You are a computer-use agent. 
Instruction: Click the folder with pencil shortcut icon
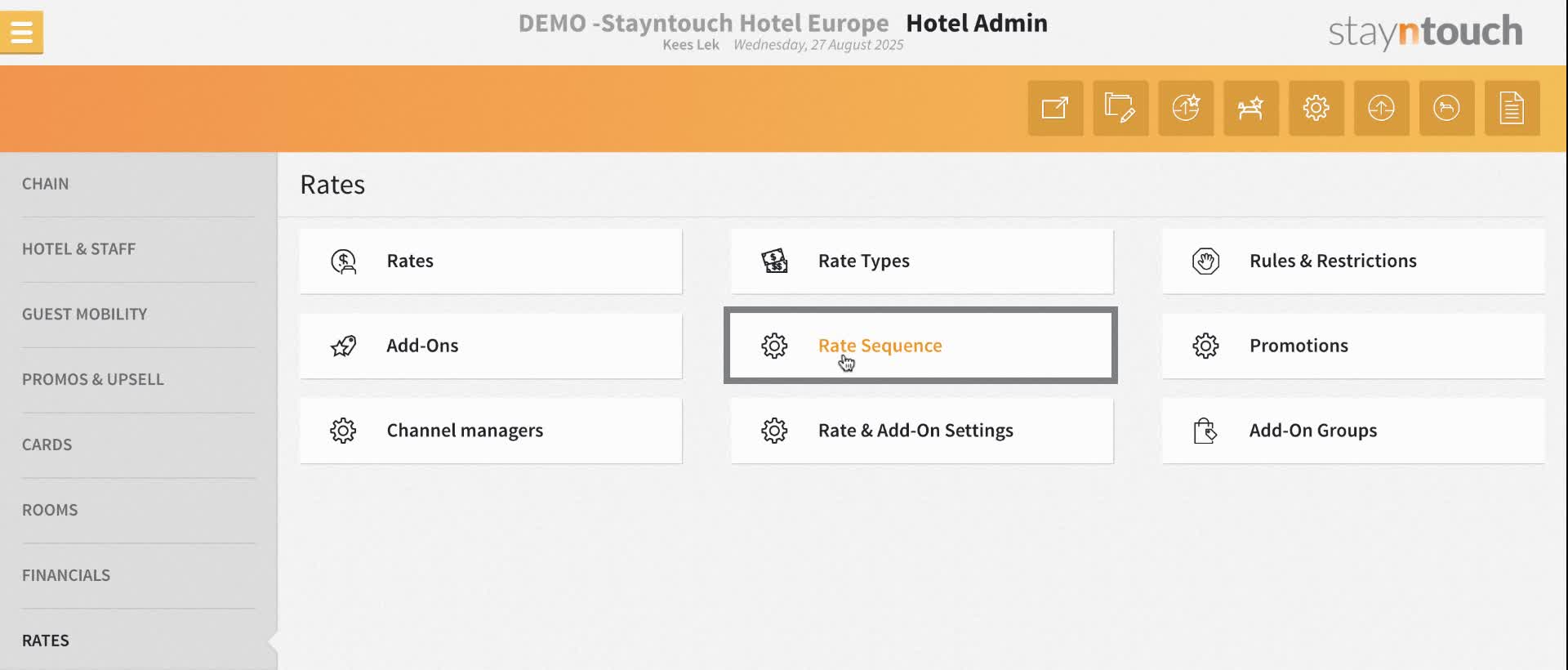pos(1120,108)
